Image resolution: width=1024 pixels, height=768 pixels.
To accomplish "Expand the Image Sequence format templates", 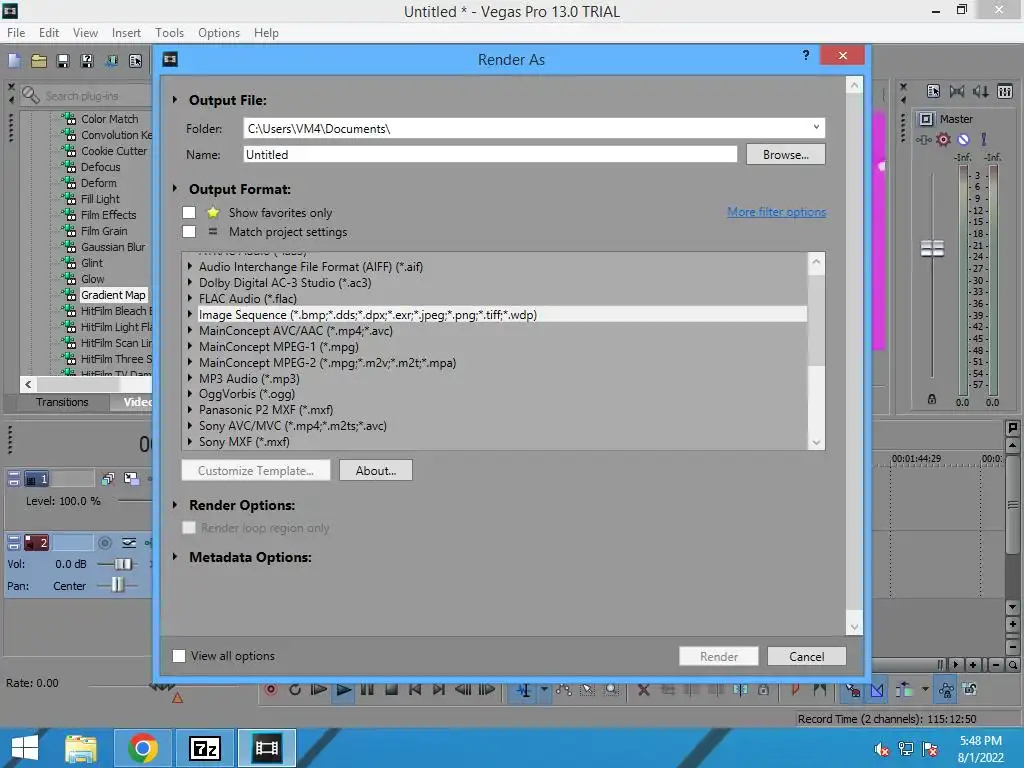I will [190, 315].
